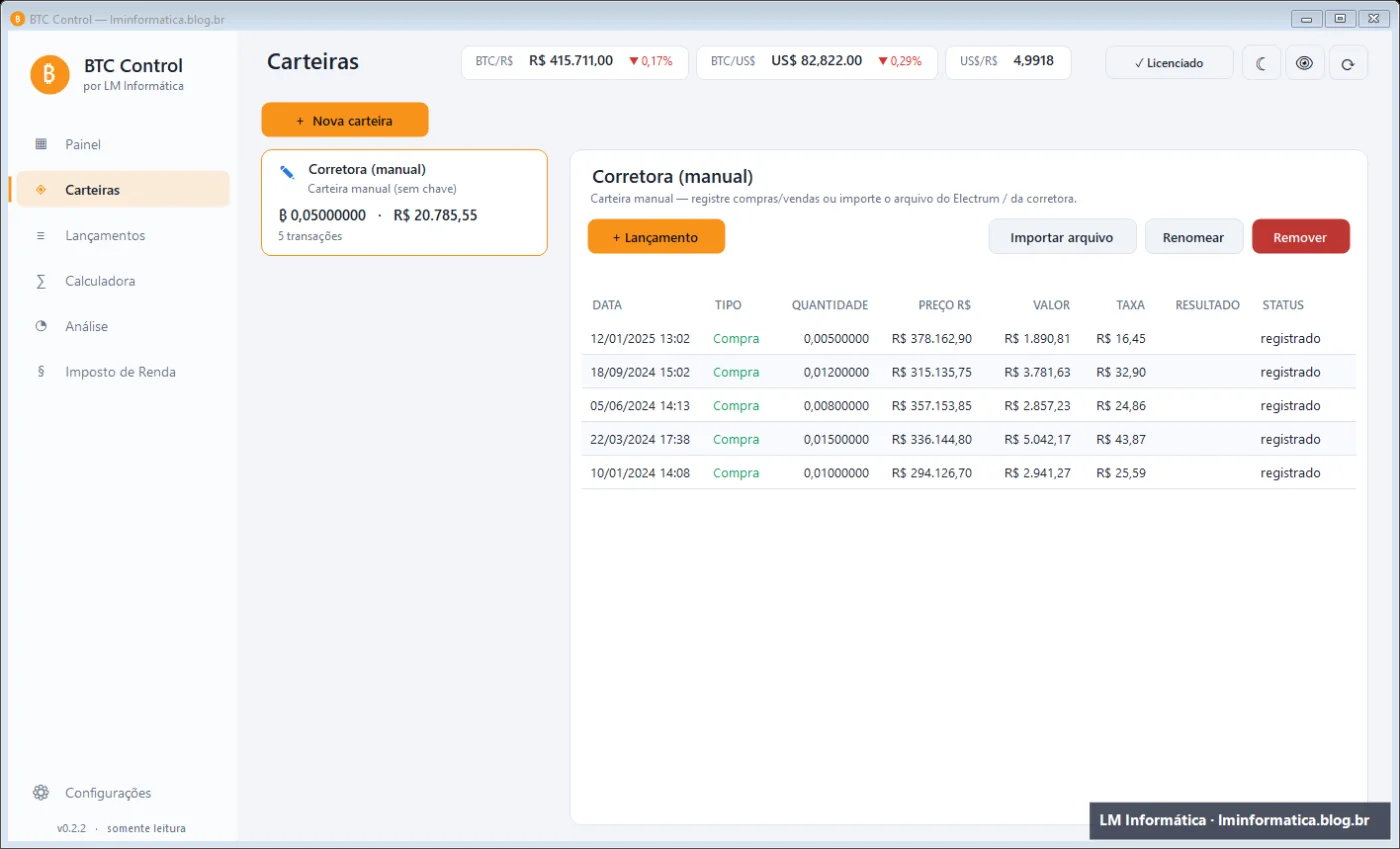Viewport: 1400px width, 849px height.
Task: Click the Imposto de Renda section icon
Action: click(x=41, y=371)
